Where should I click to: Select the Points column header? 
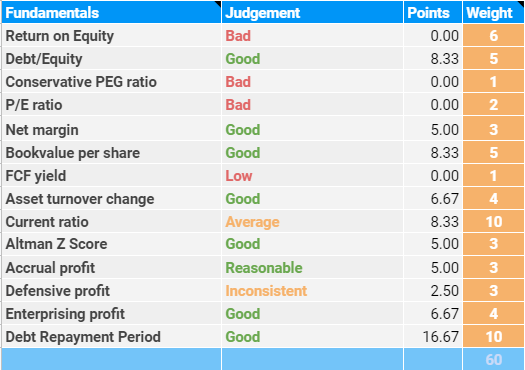[x=433, y=12]
